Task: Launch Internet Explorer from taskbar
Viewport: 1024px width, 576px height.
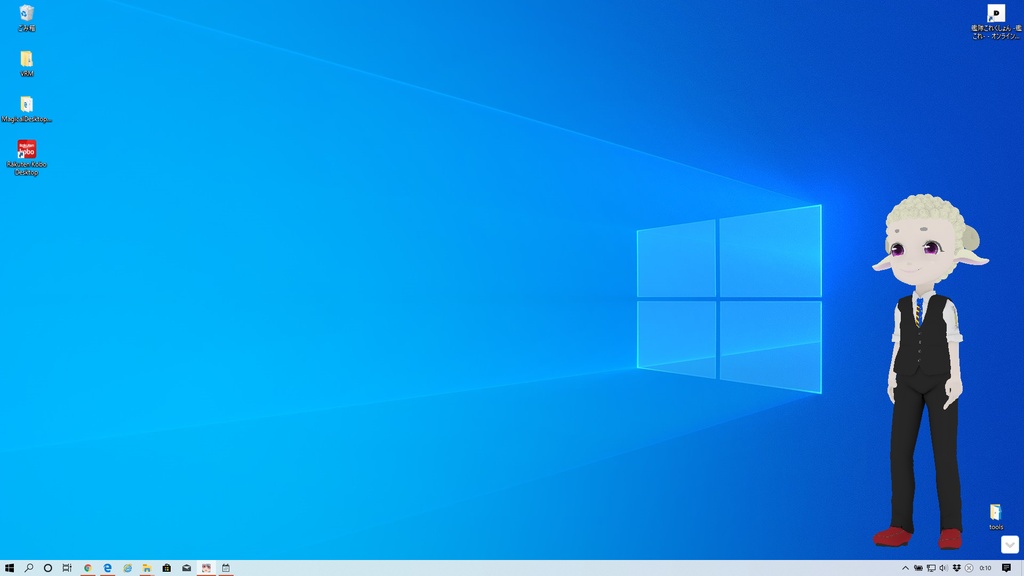Action: click(127, 568)
